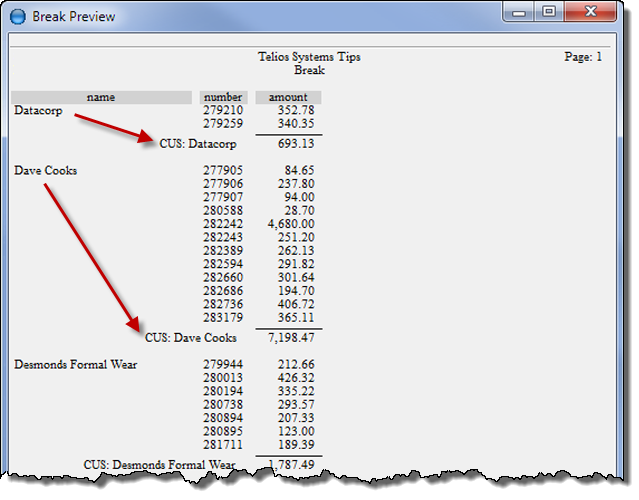
Task: Select invoice number 282242
Action: coord(222,226)
